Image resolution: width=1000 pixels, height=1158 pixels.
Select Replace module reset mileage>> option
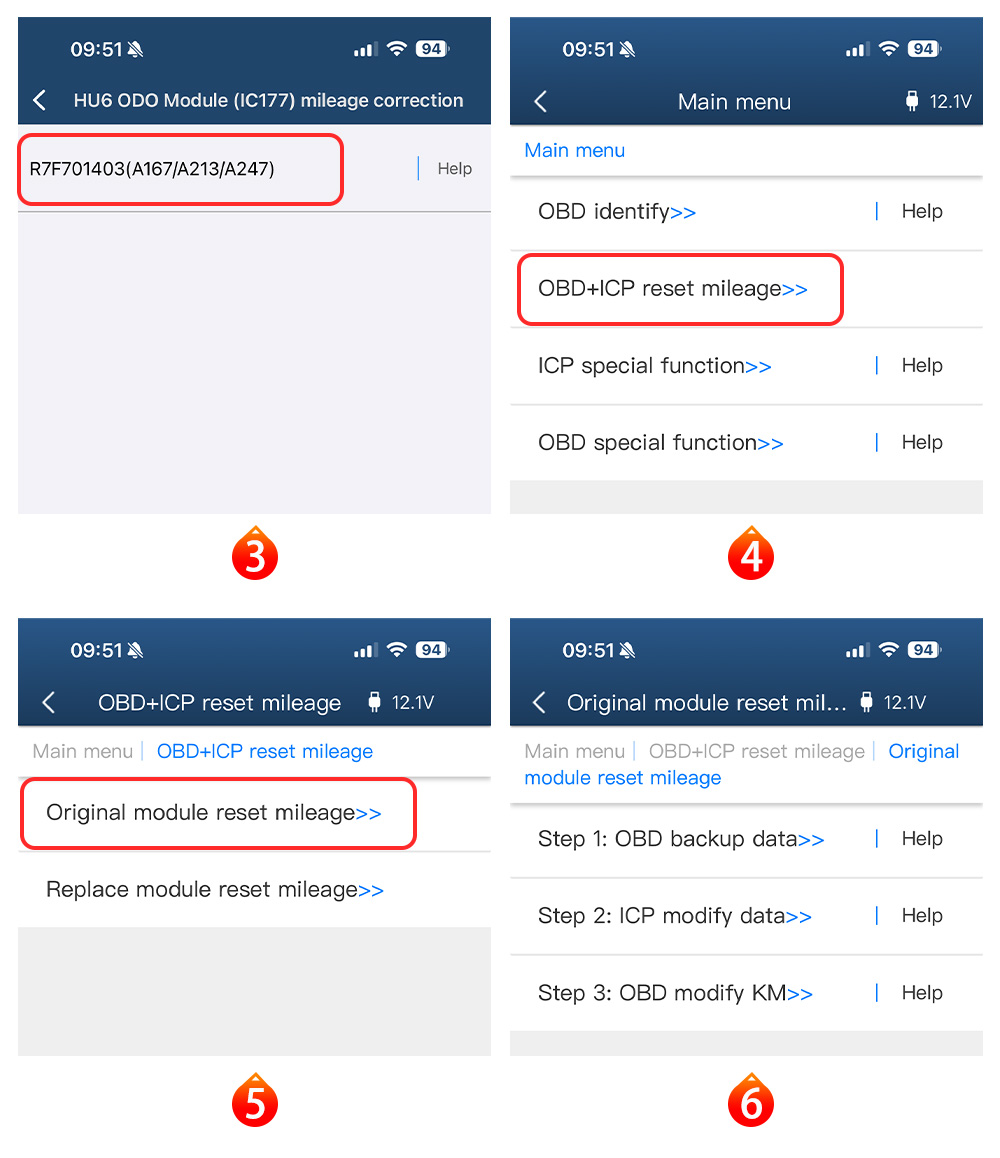[215, 890]
